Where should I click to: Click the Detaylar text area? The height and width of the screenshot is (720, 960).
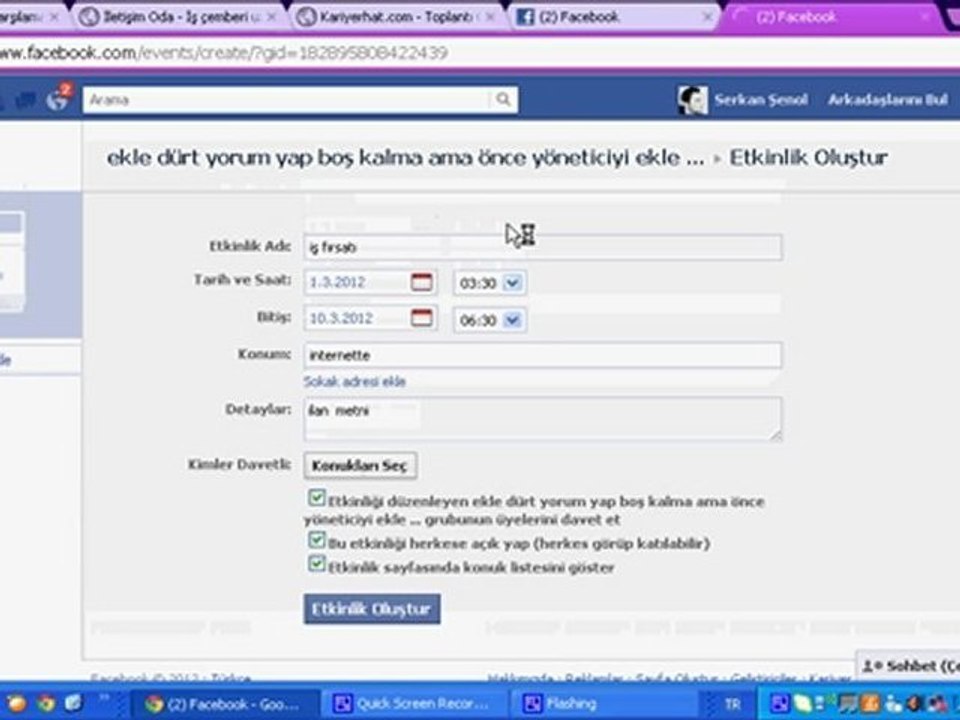pos(542,419)
